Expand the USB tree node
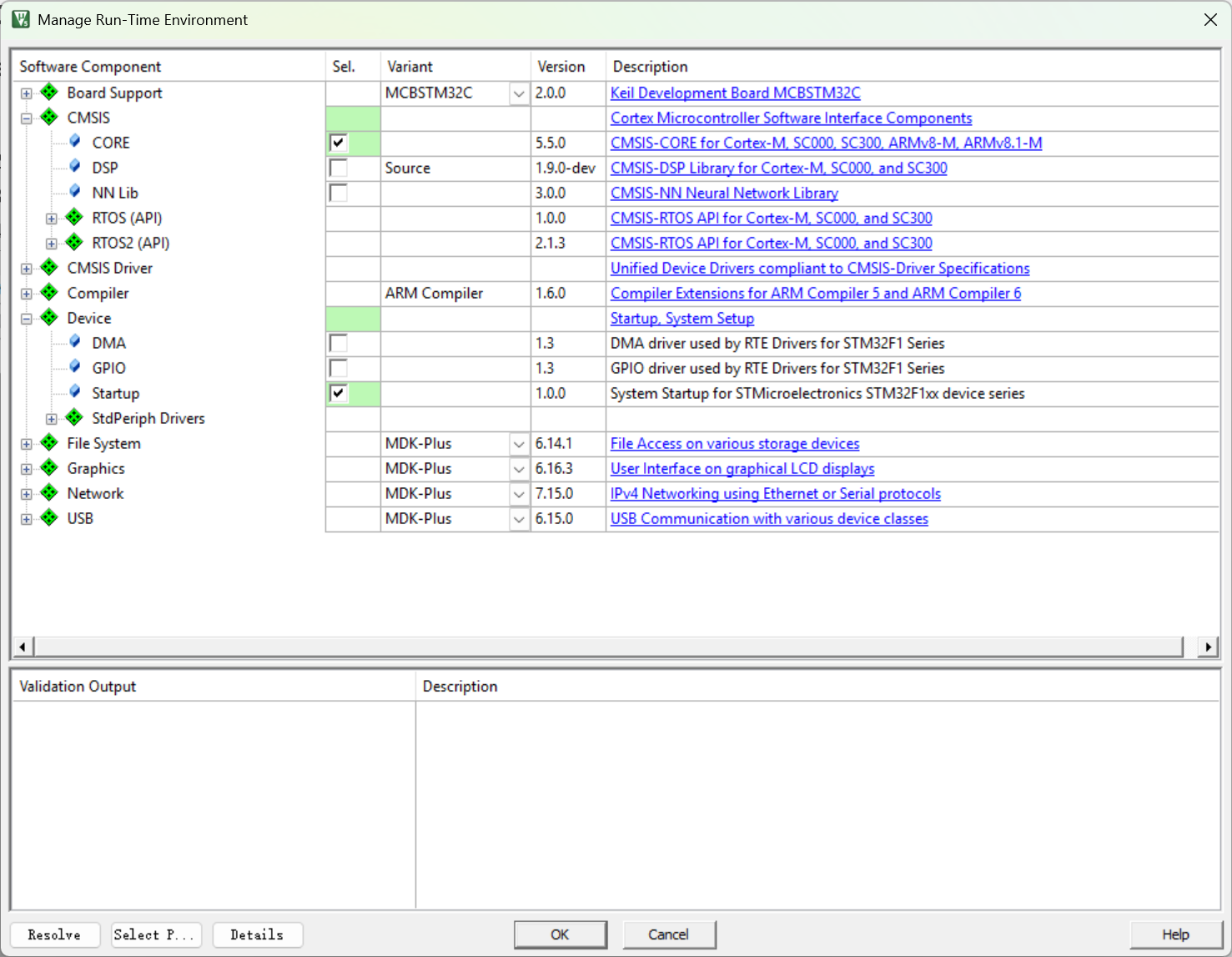1232x957 pixels. [x=27, y=519]
